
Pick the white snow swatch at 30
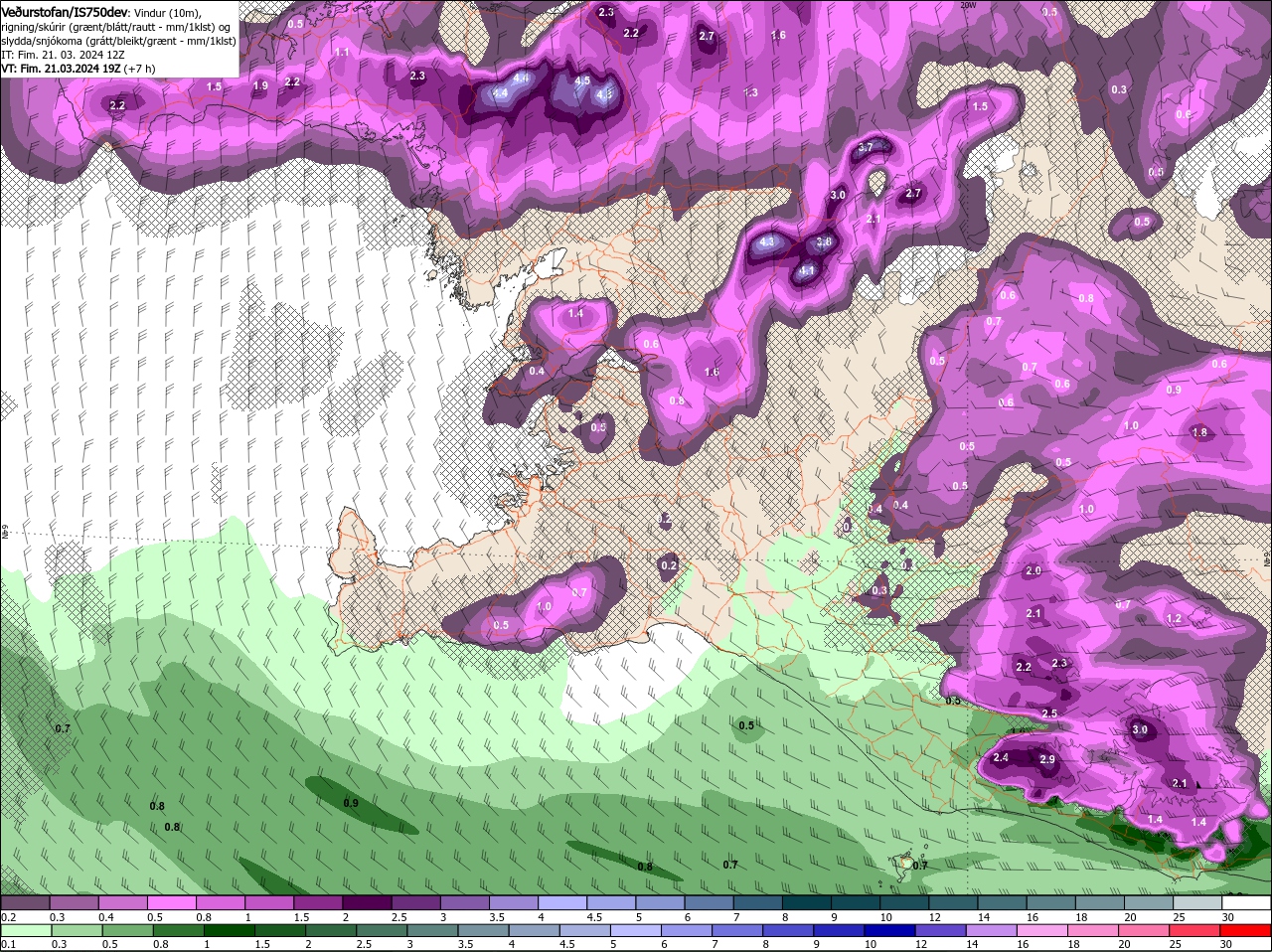pos(1247,903)
